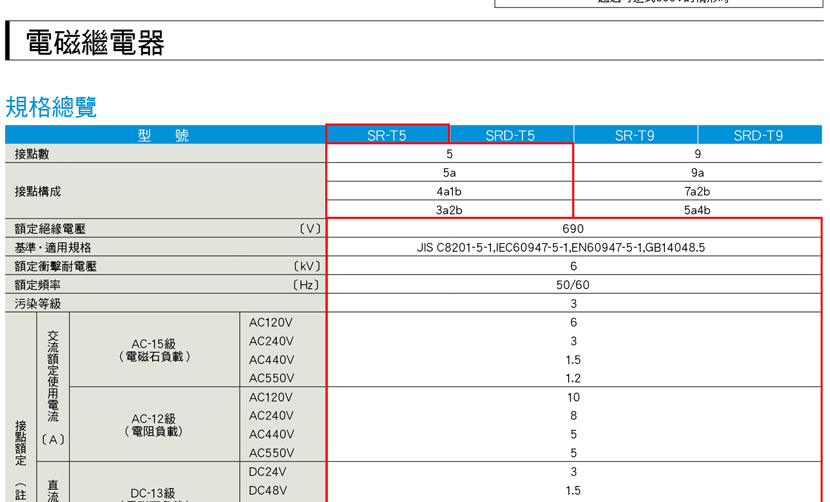
Task: Click the AC-15級 (電磁石負載) category cell
Action: (154, 350)
